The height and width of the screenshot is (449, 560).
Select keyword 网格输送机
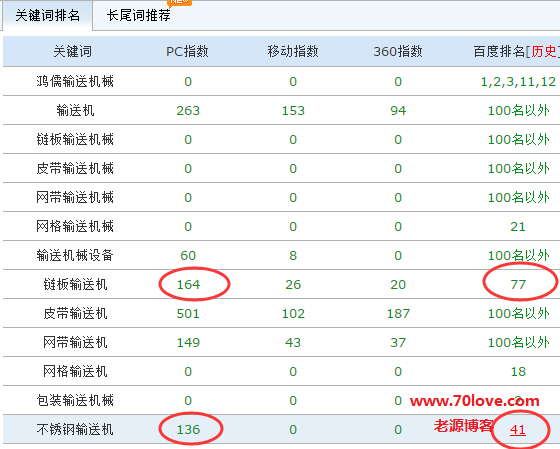(x=75, y=371)
